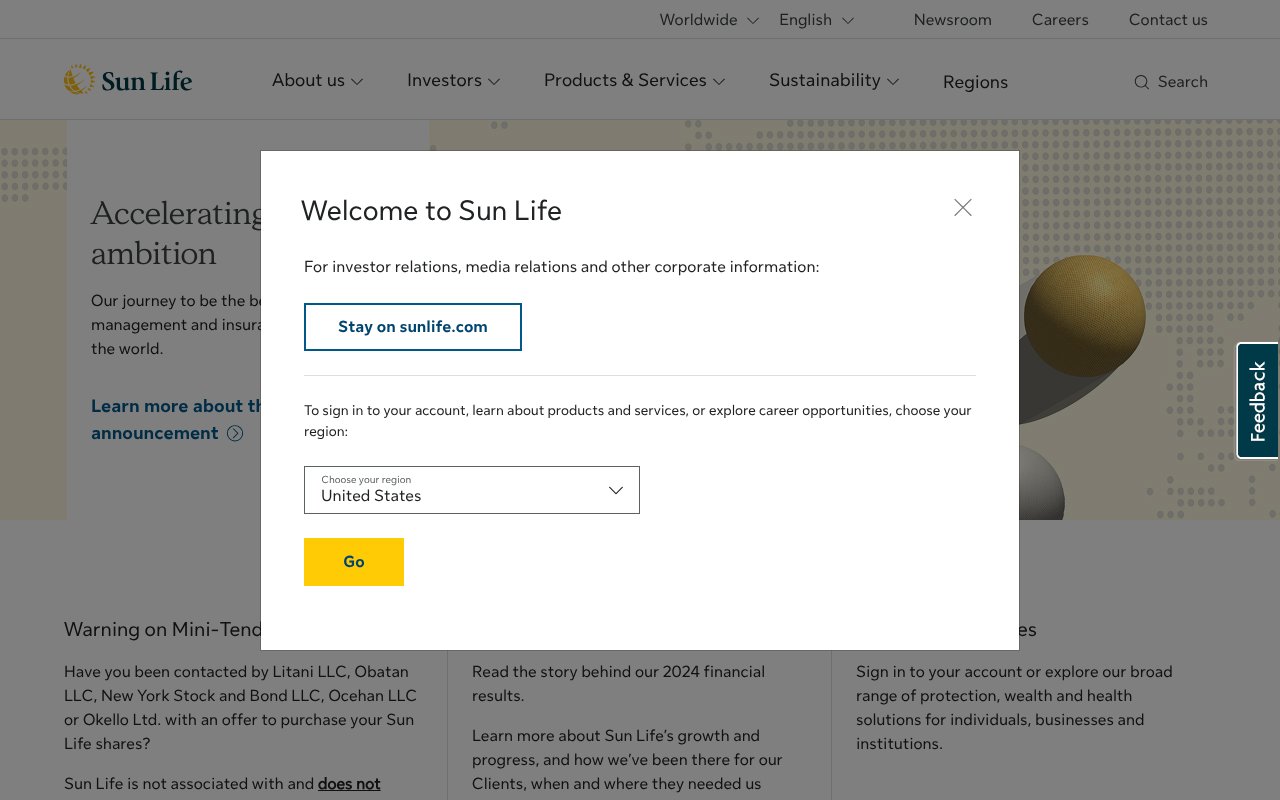Open the Products & Services menu

click(x=633, y=80)
